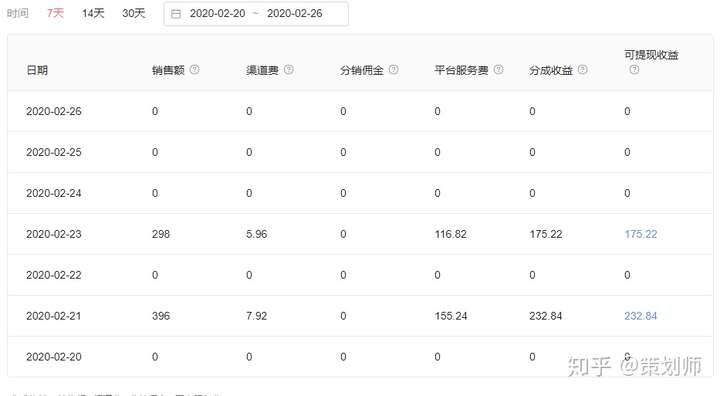
Task: Click date cell 2020-02-21
Action: (x=54, y=316)
